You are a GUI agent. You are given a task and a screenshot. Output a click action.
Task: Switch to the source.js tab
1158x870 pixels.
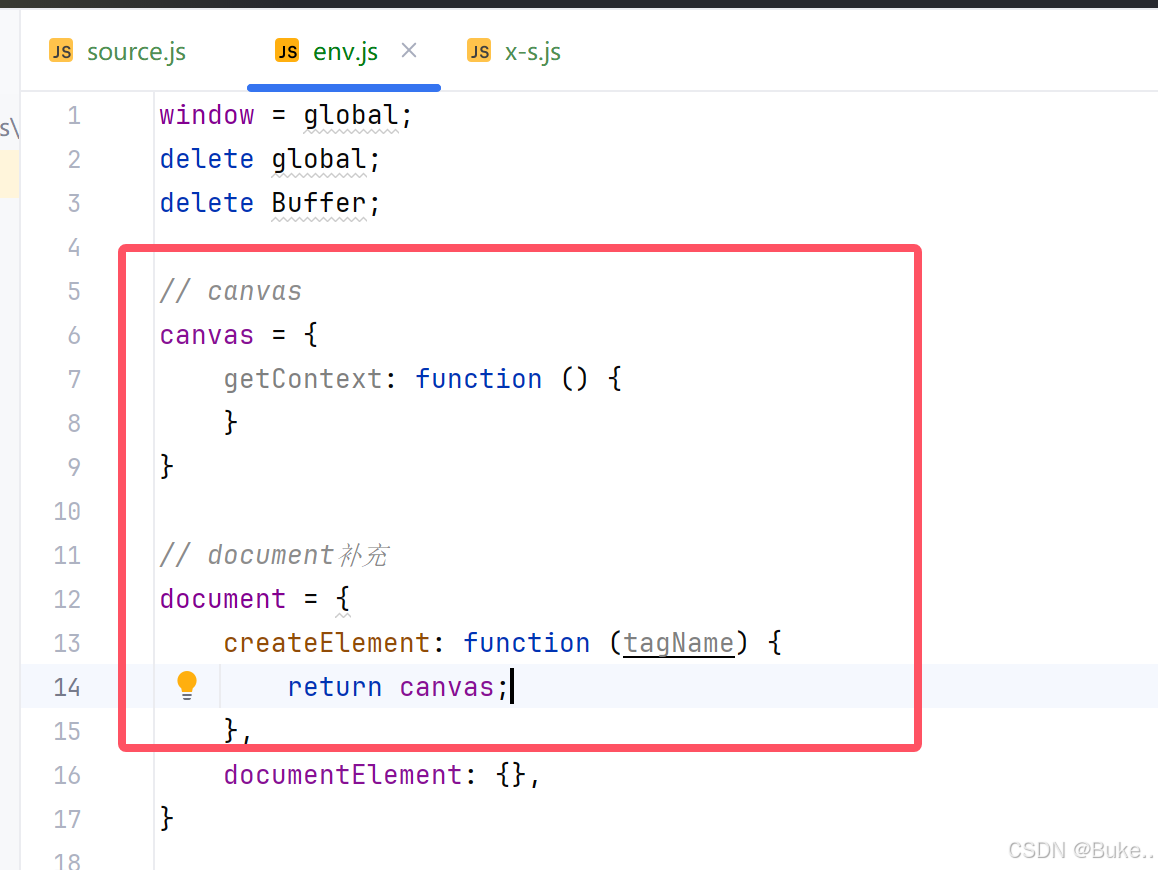pyautogui.click(x=136, y=50)
